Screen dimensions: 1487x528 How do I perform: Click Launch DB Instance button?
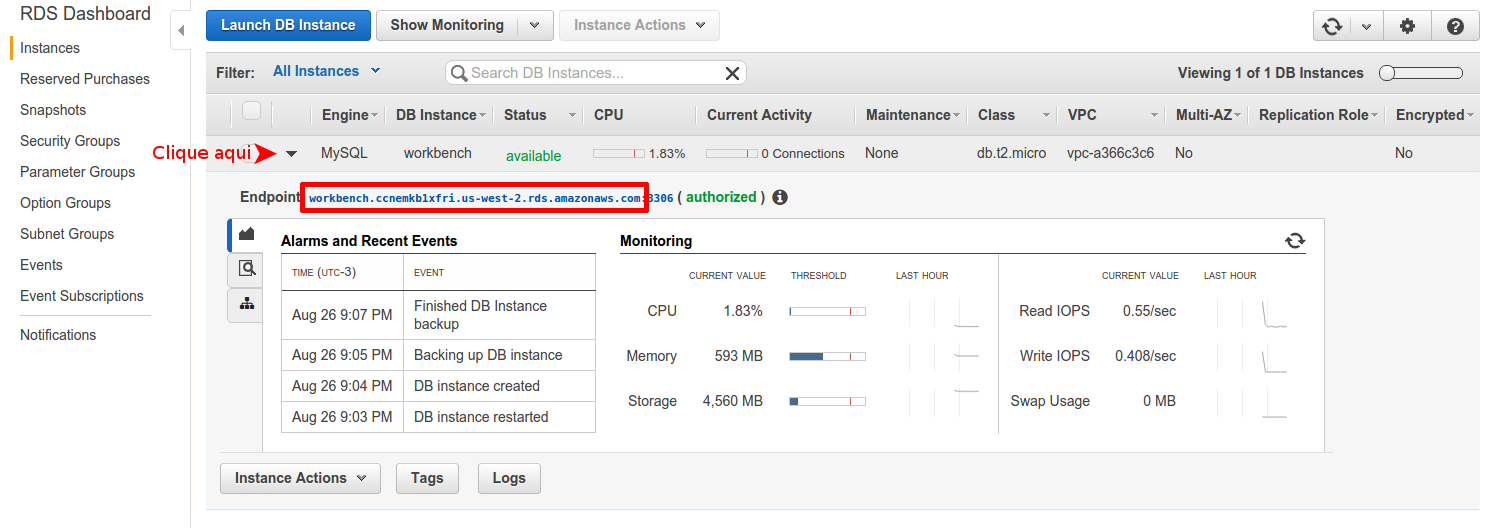pyautogui.click(x=288, y=25)
